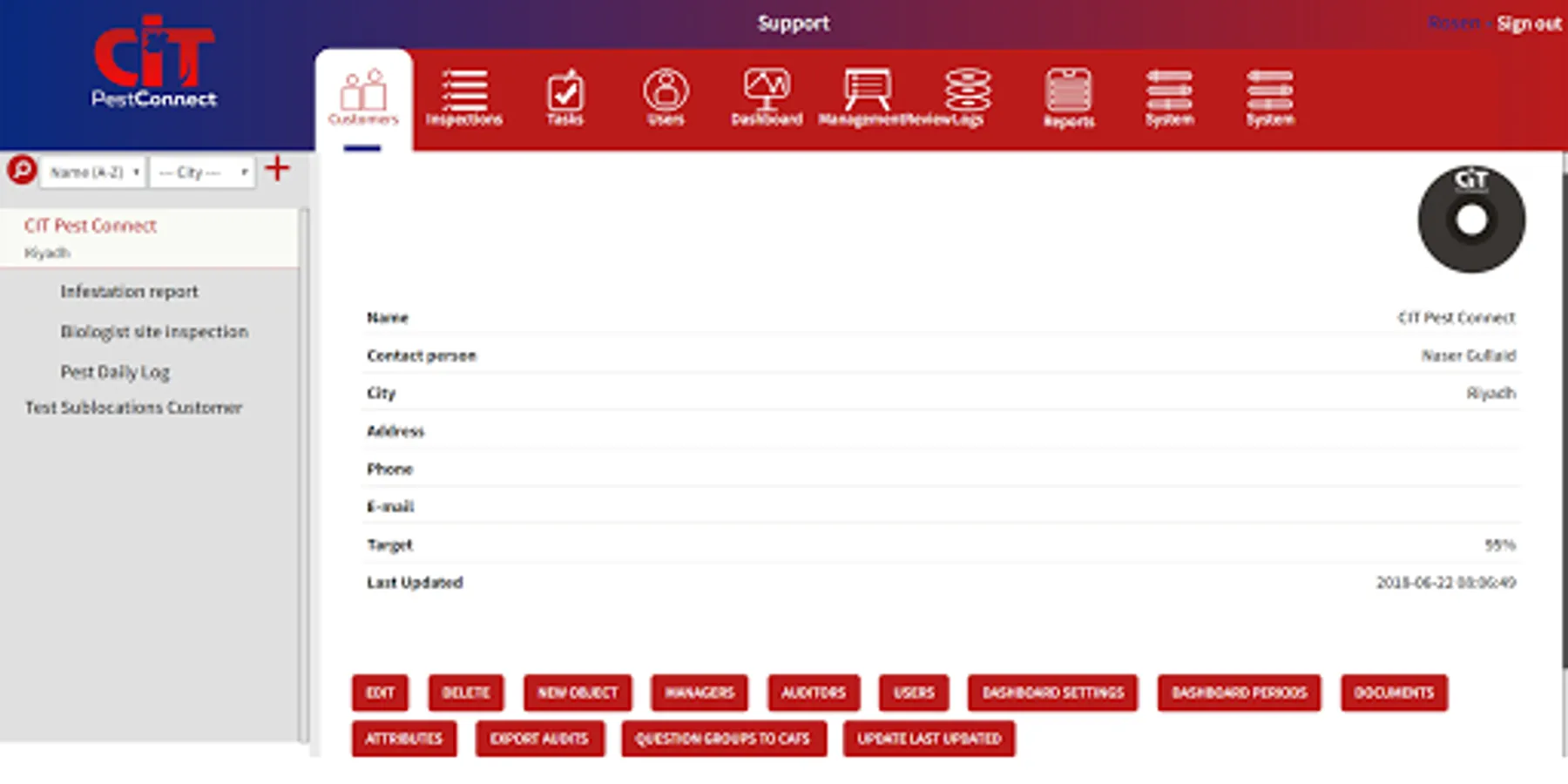
Task: Click the Users button below details
Action: coord(914,693)
